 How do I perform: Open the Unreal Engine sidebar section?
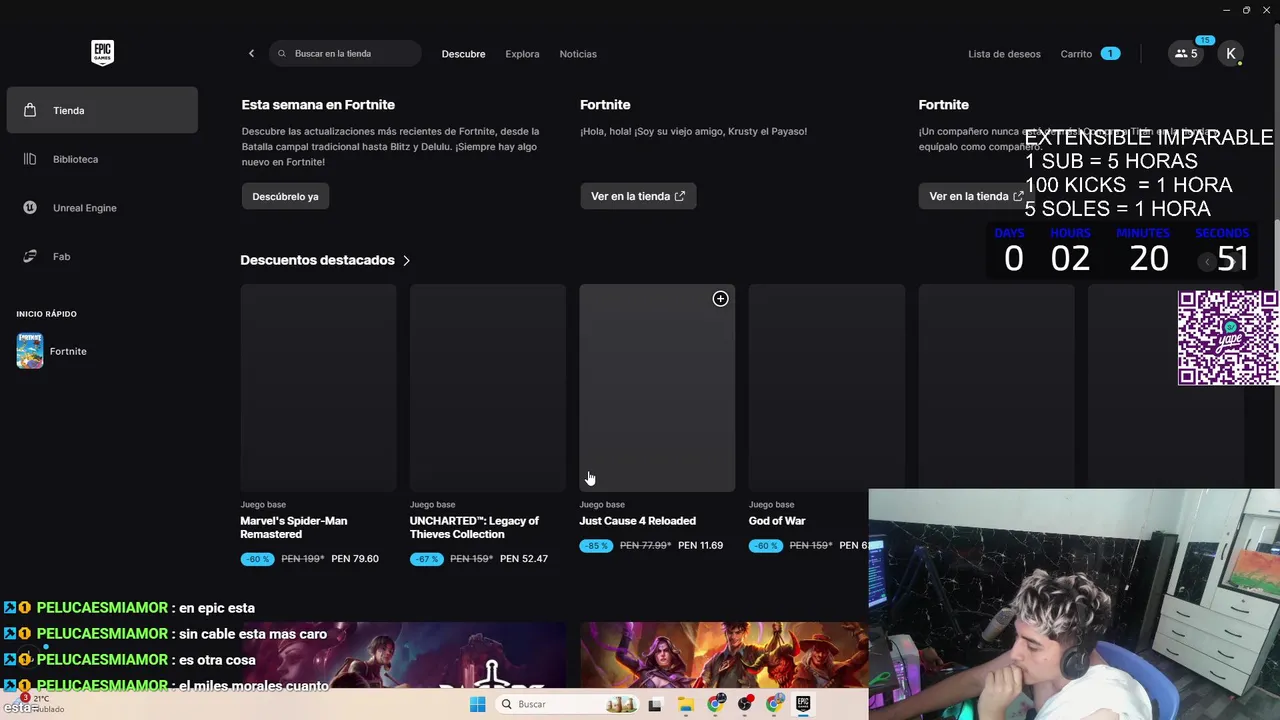[102, 208]
